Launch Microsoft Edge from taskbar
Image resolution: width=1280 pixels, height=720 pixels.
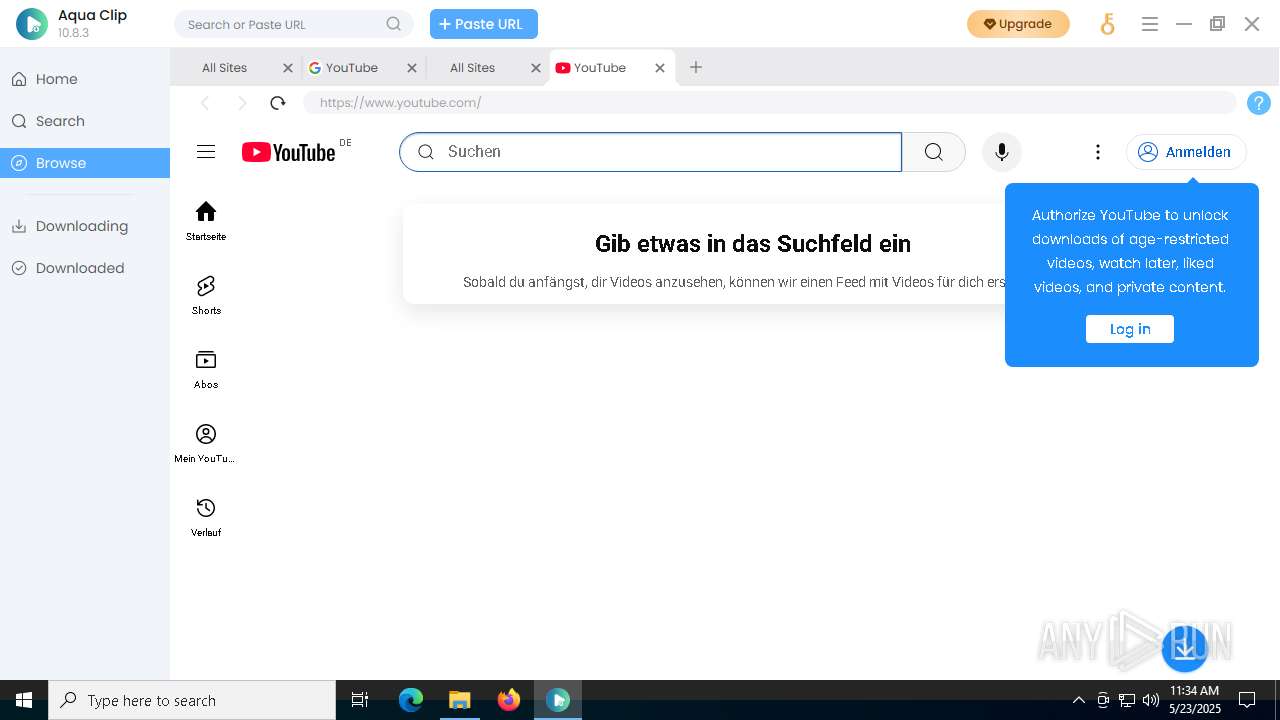(x=411, y=700)
